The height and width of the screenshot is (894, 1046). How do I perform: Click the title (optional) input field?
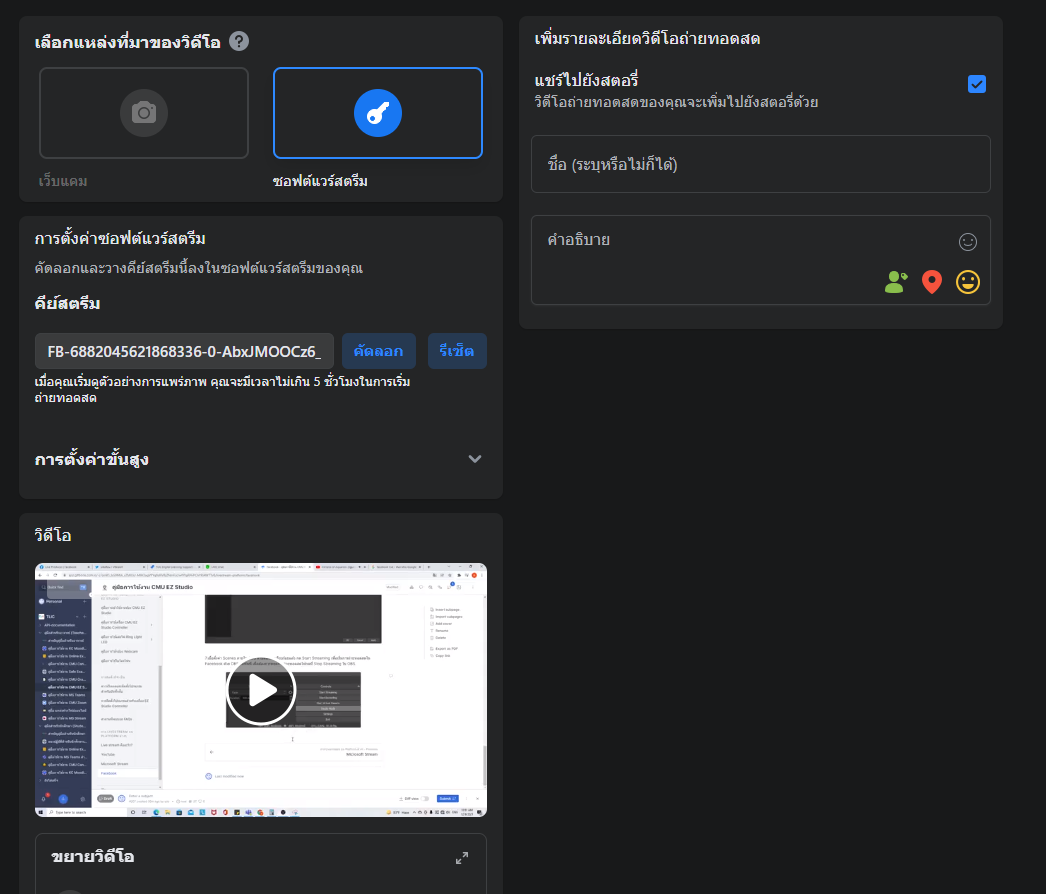(760, 164)
